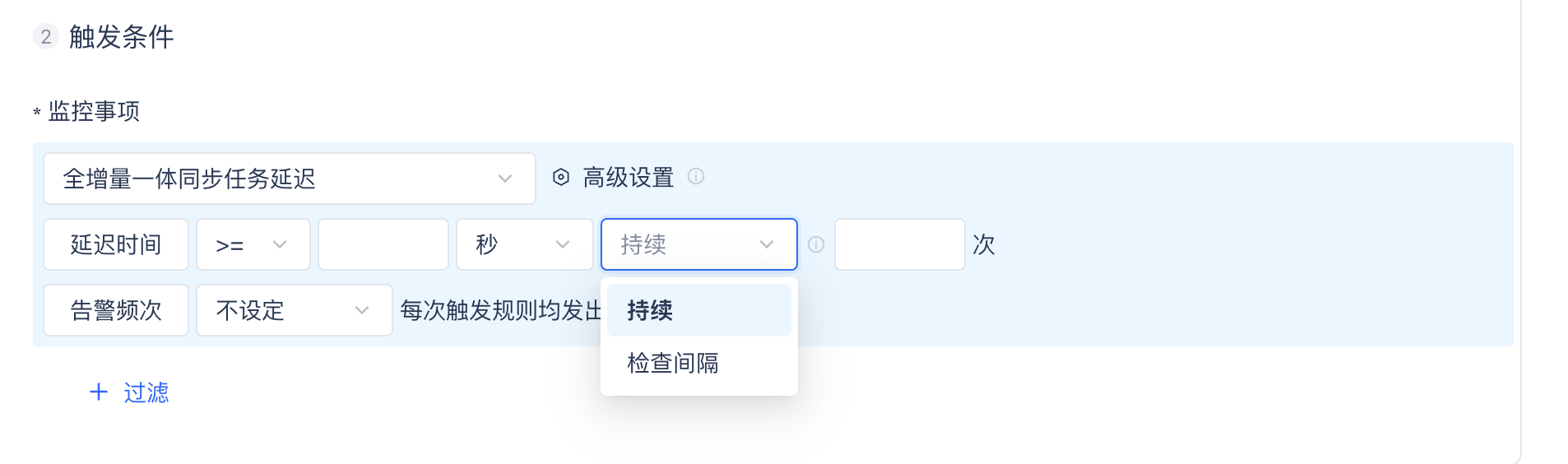This screenshot has height=464, width=1568.
Task: Click the chevron arrow in the 秒 unit dropdown
Action: pos(563,244)
